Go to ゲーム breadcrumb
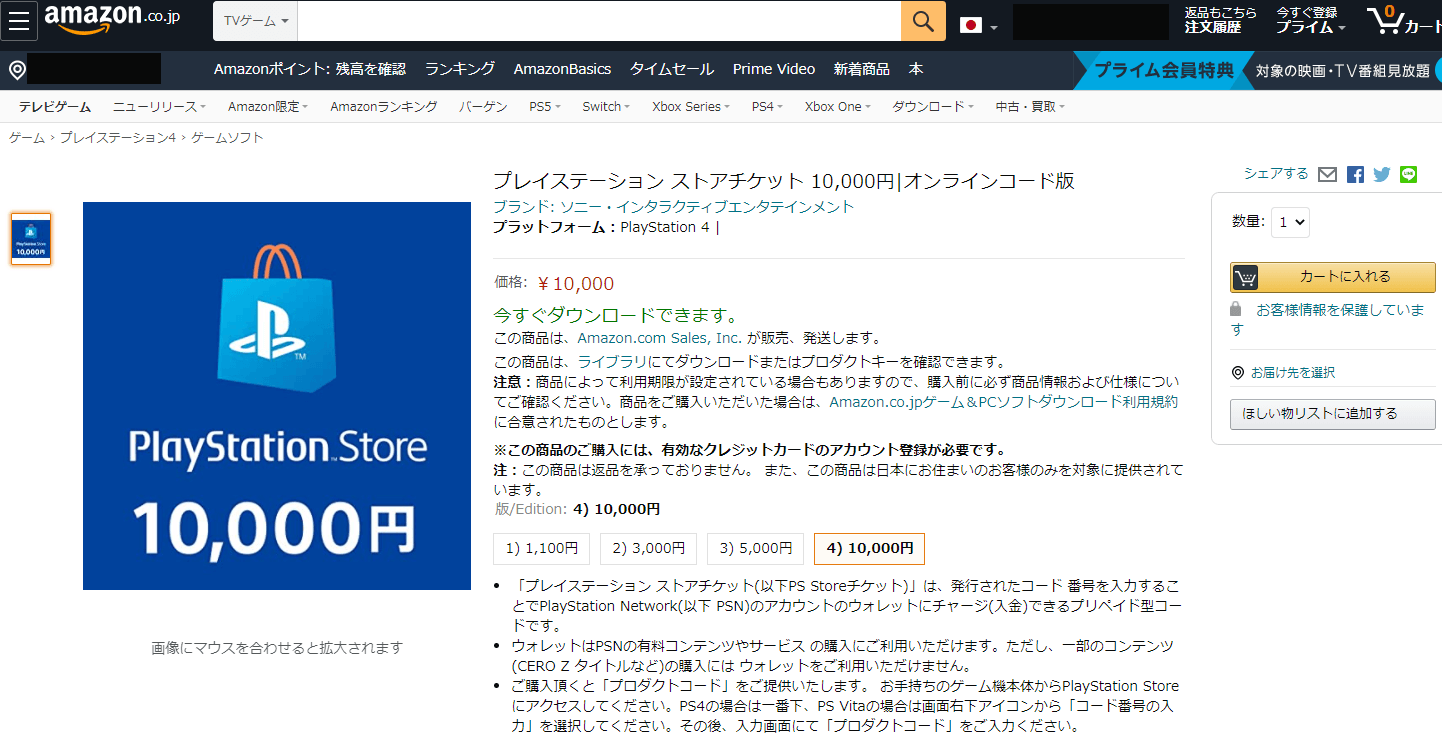Screen dimensions: 1442x750 (x=27, y=138)
